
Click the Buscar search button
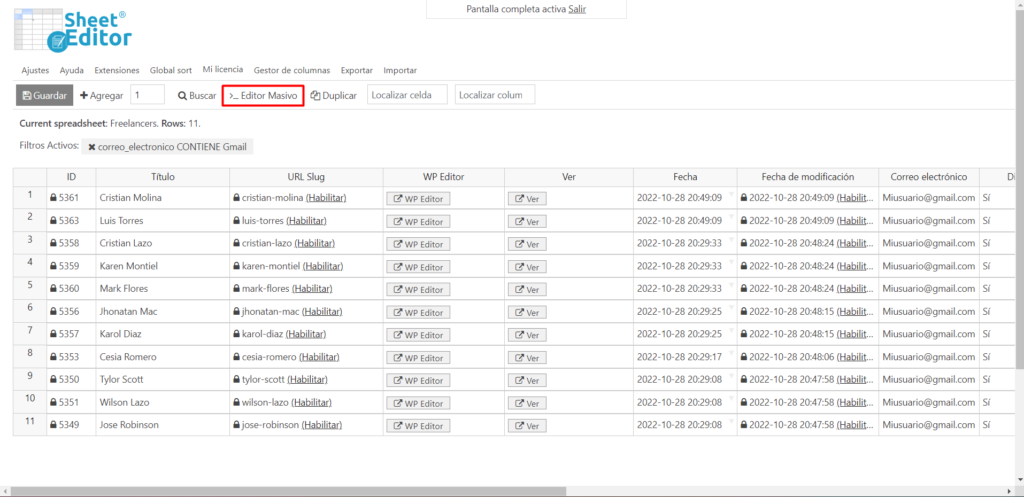(x=196, y=95)
